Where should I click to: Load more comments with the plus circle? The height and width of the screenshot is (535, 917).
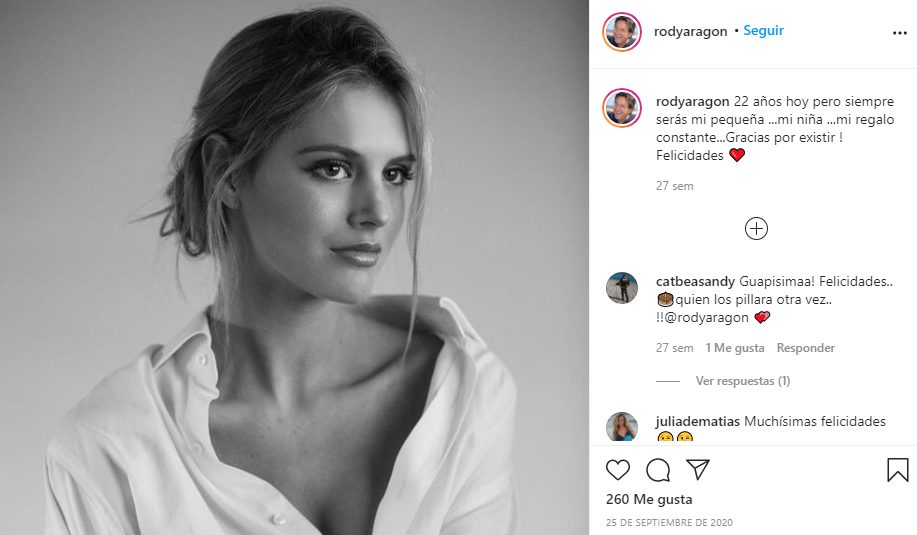[x=756, y=229]
